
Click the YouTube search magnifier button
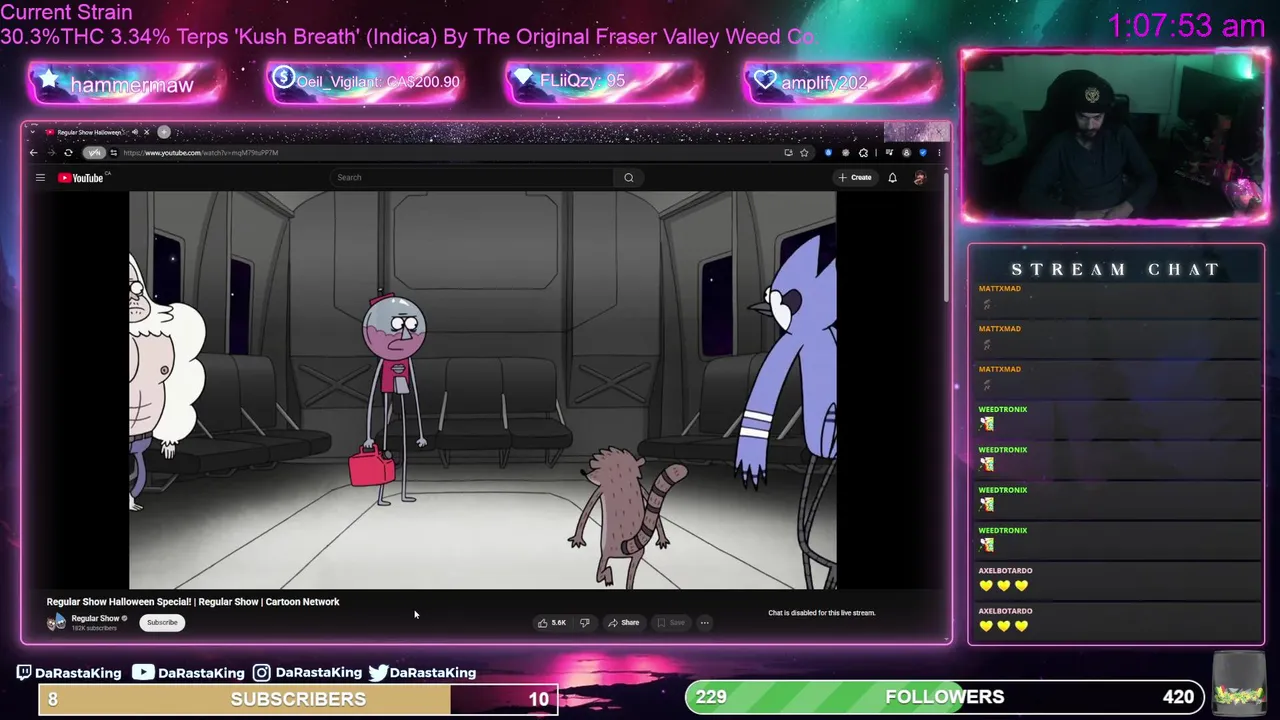(x=629, y=178)
